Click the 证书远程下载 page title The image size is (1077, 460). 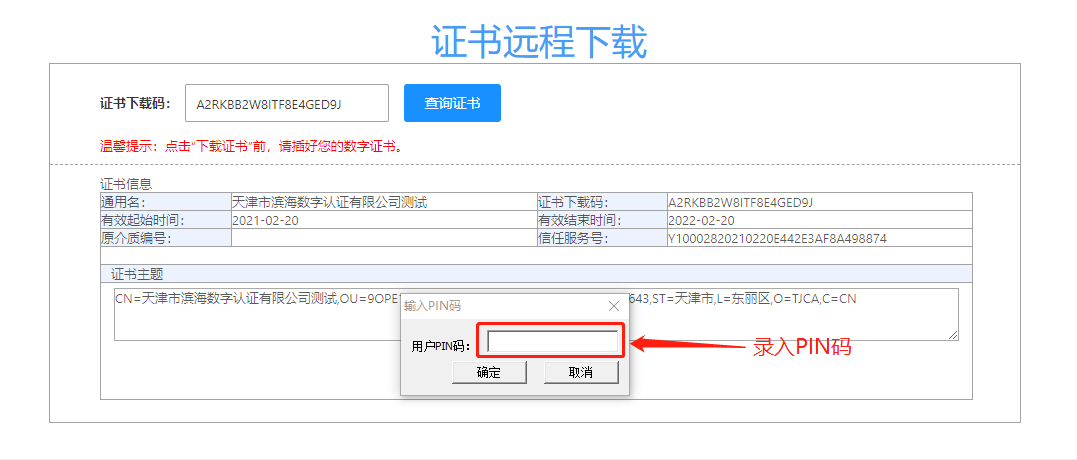click(539, 42)
